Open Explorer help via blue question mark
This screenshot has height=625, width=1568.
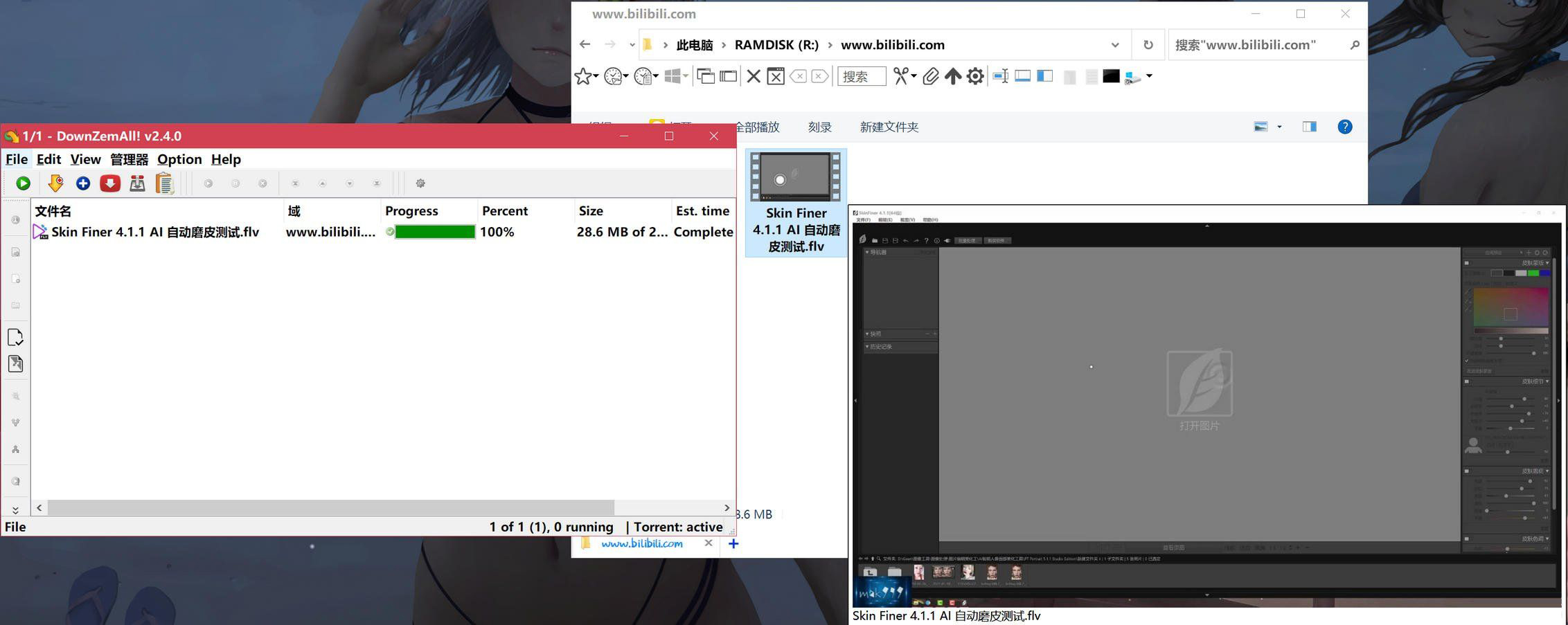point(1345,127)
